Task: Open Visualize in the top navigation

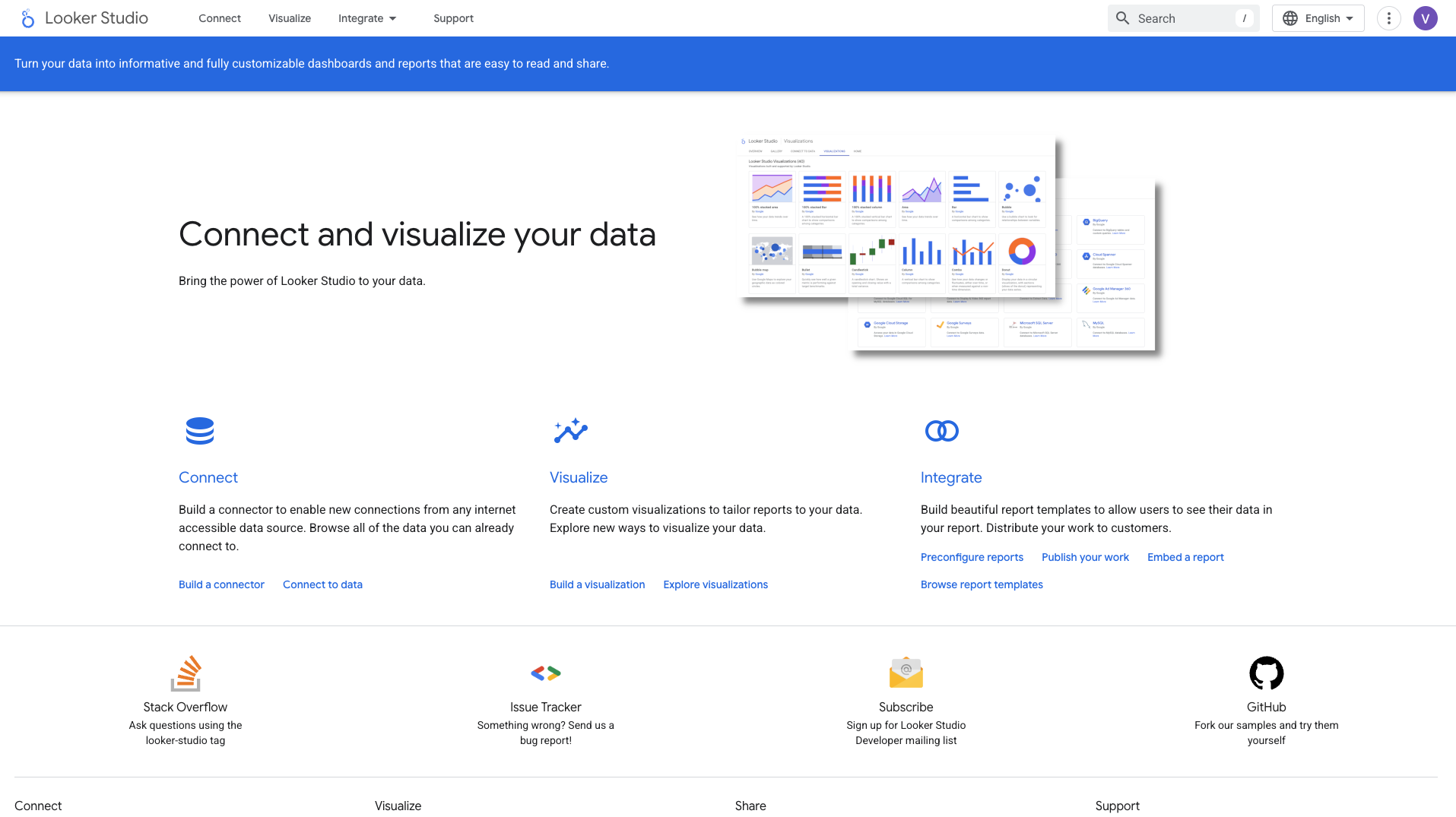Action: [290, 18]
